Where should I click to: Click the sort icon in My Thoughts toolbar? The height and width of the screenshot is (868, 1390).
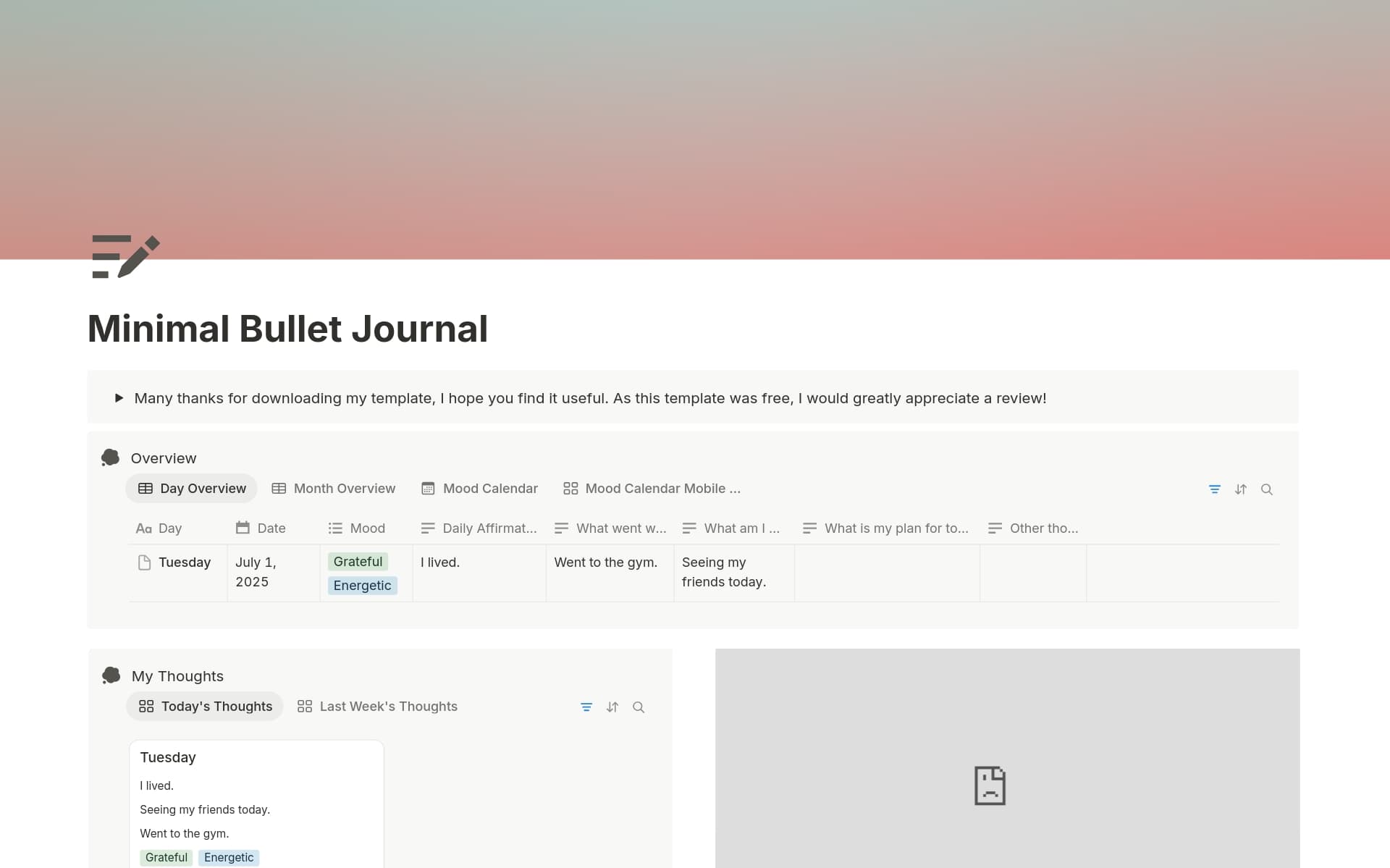[x=612, y=707]
